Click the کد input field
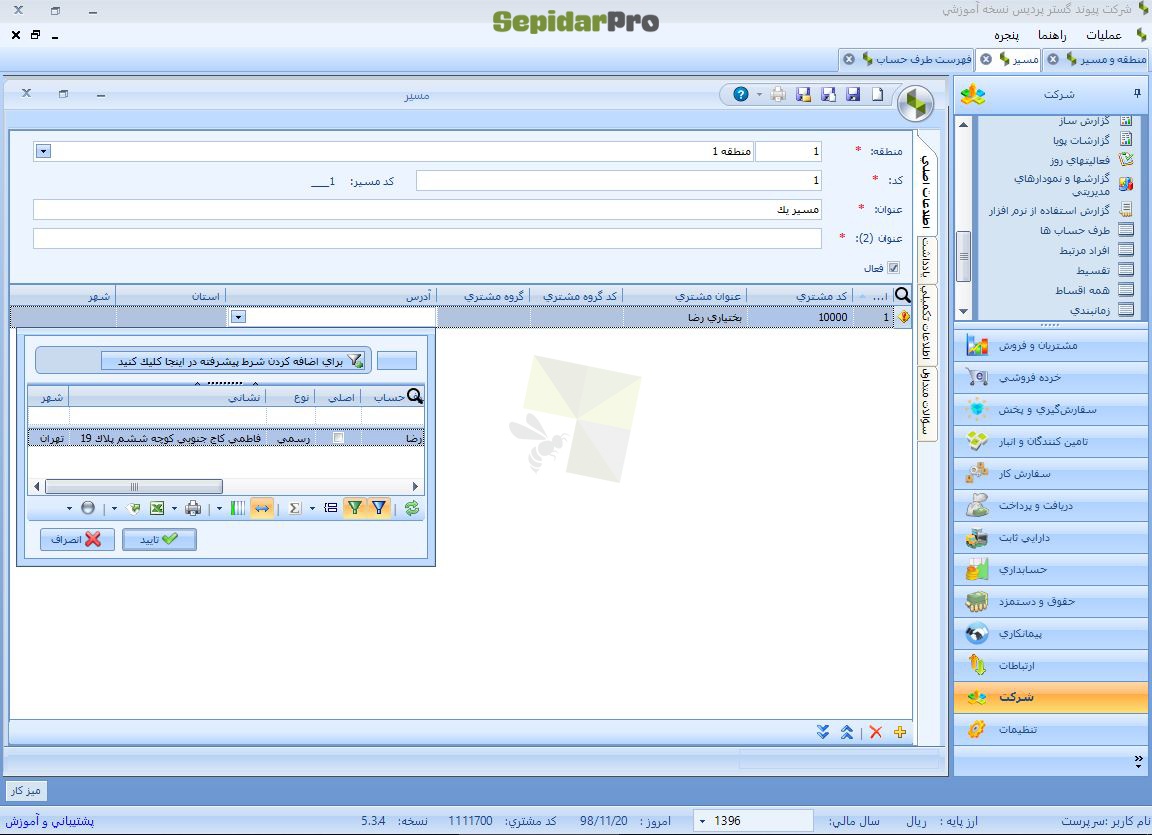Screen dimensions: 1152x835 point(619,180)
